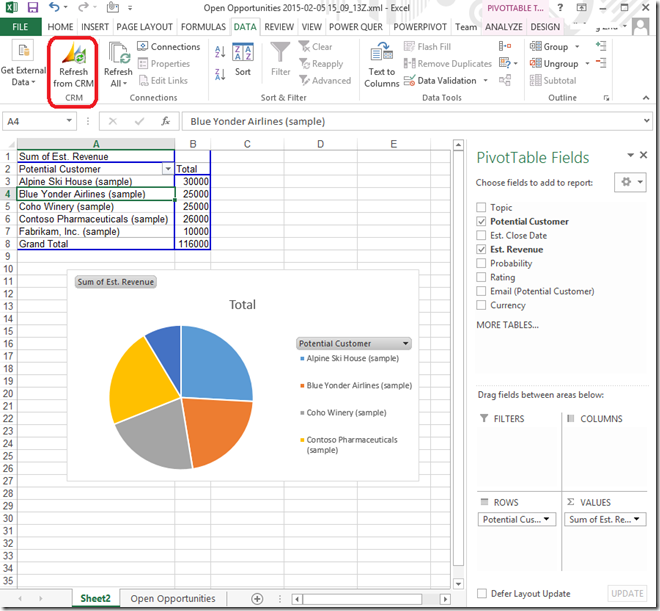Click the Excel Help question mark icon
This screenshot has height=611, width=660.
tap(560, 8)
